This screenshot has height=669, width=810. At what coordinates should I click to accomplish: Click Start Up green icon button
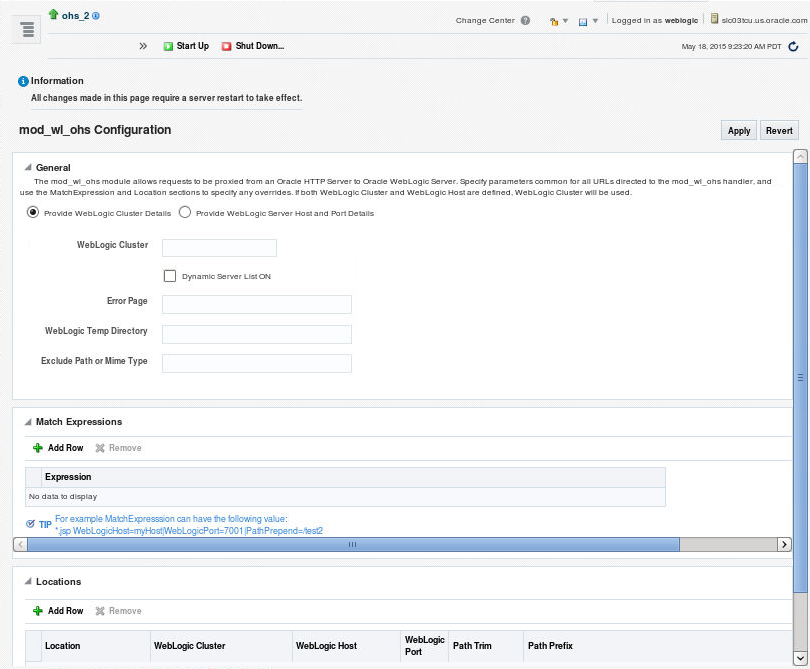tap(168, 46)
